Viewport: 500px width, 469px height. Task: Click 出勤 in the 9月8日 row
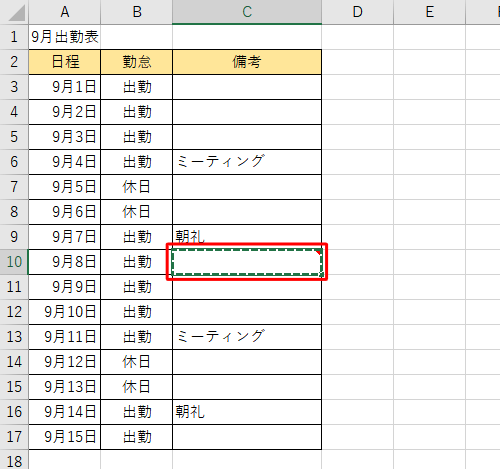[x=137, y=262]
